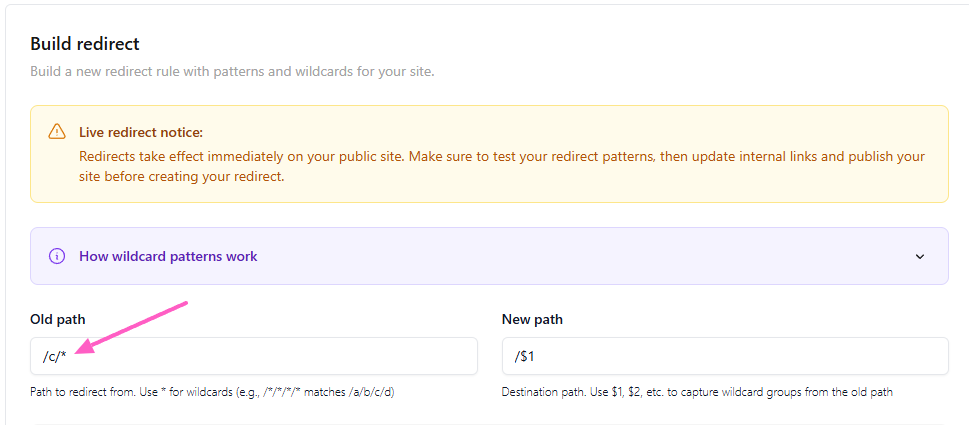Focus the New path input containing /$1
This screenshot has height=425, width=969.
tap(725, 356)
